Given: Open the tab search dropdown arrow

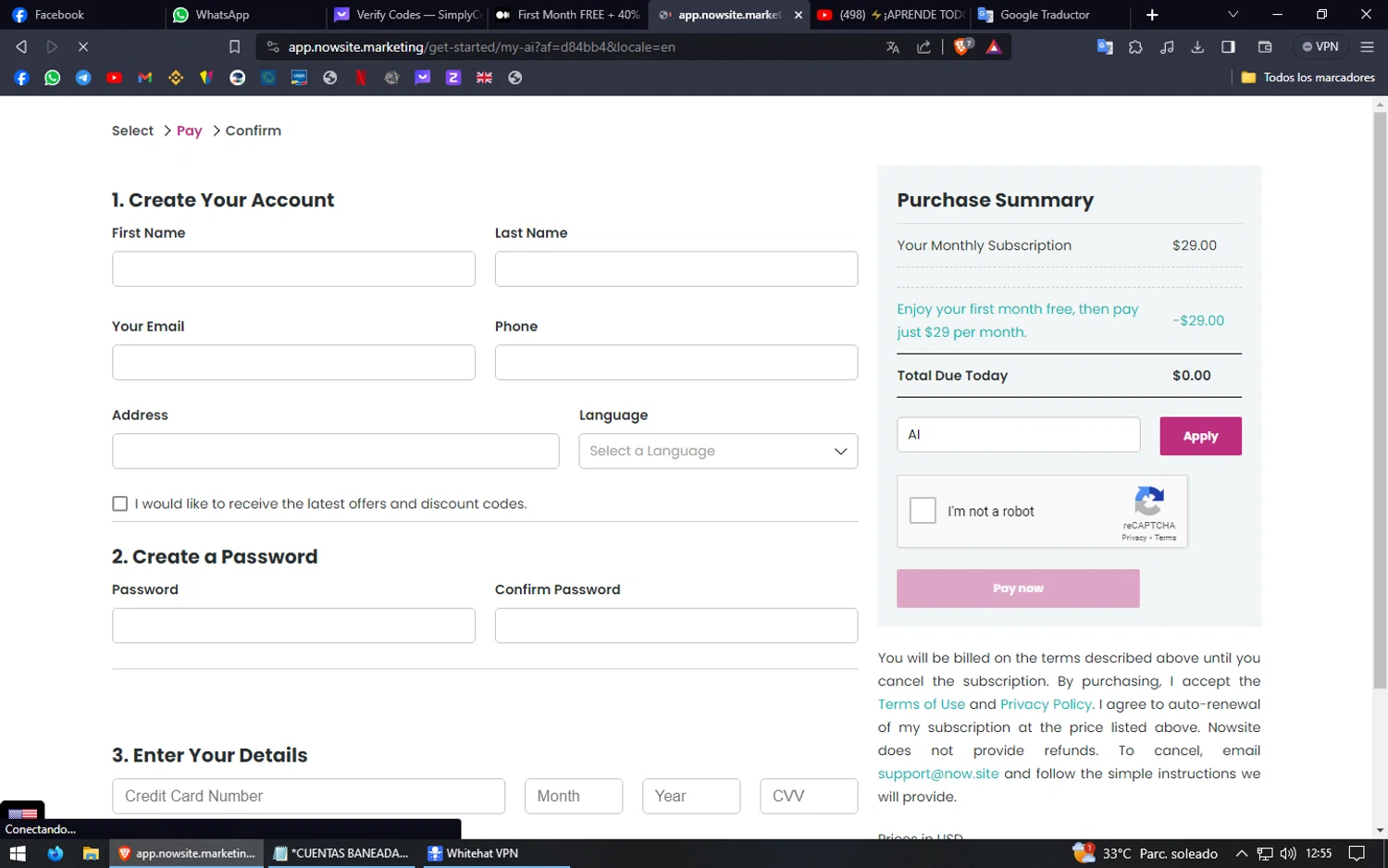Looking at the screenshot, I should 1233,15.
